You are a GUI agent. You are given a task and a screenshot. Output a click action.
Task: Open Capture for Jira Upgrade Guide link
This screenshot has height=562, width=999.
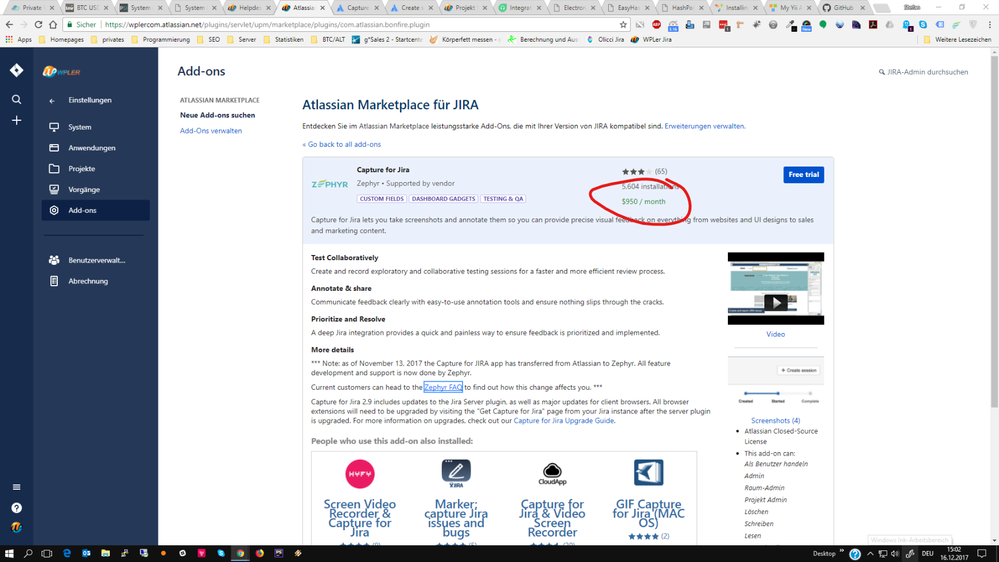point(564,421)
